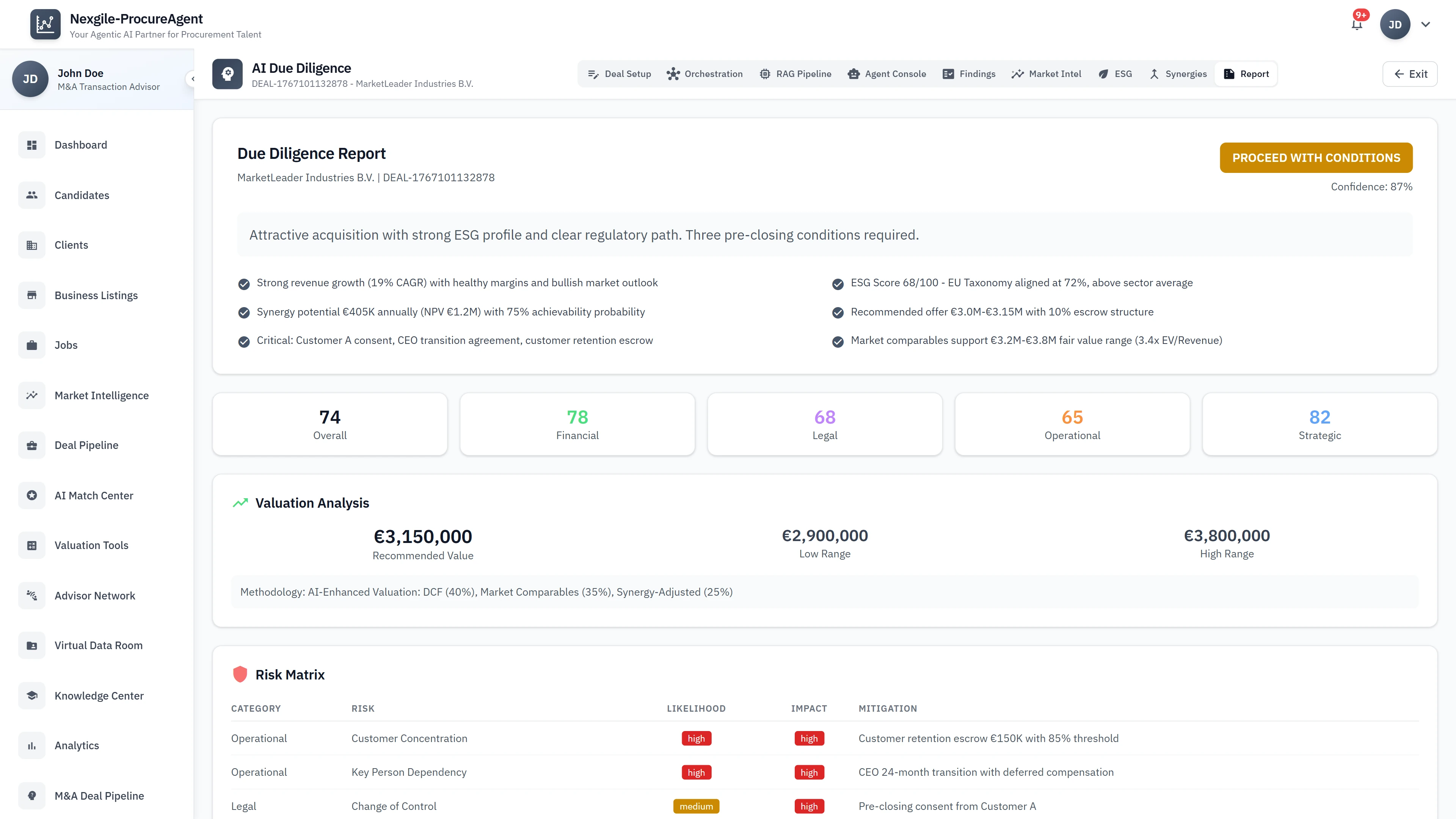Viewport: 1456px width, 819px height.
Task: Open the AI Match Center
Action: coord(94,495)
